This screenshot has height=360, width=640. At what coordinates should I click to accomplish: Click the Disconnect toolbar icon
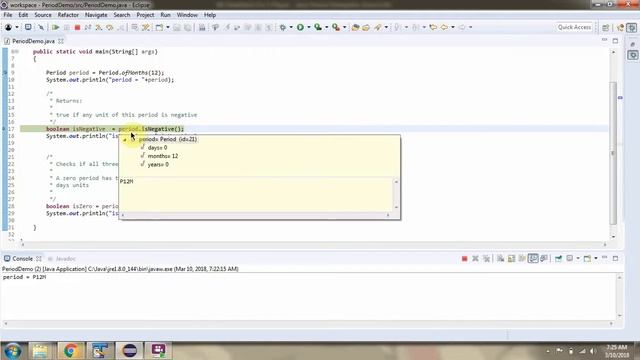coord(88,27)
